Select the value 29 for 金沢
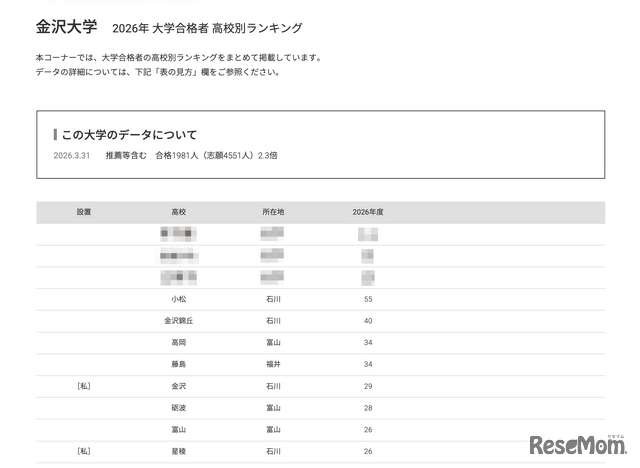The width and height of the screenshot is (640, 468). click(368, 386)
